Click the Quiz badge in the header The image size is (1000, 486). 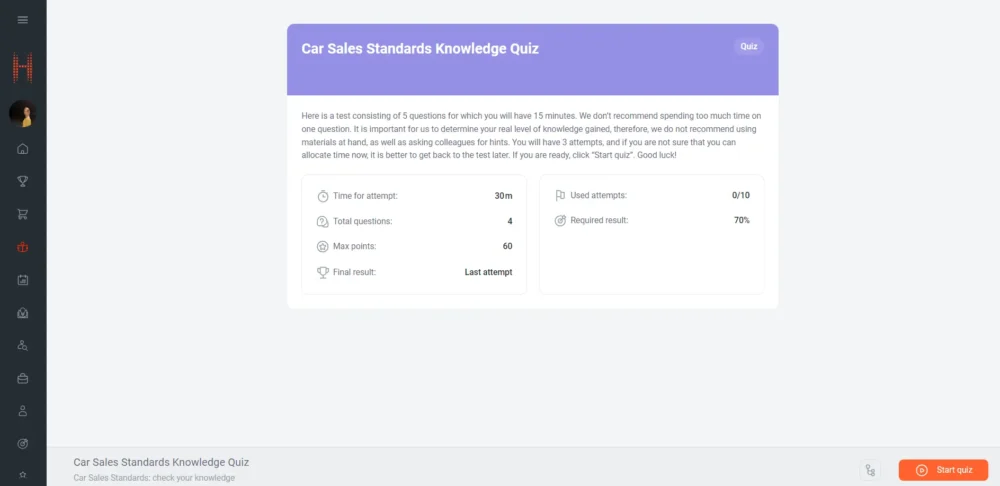[748, 47]
